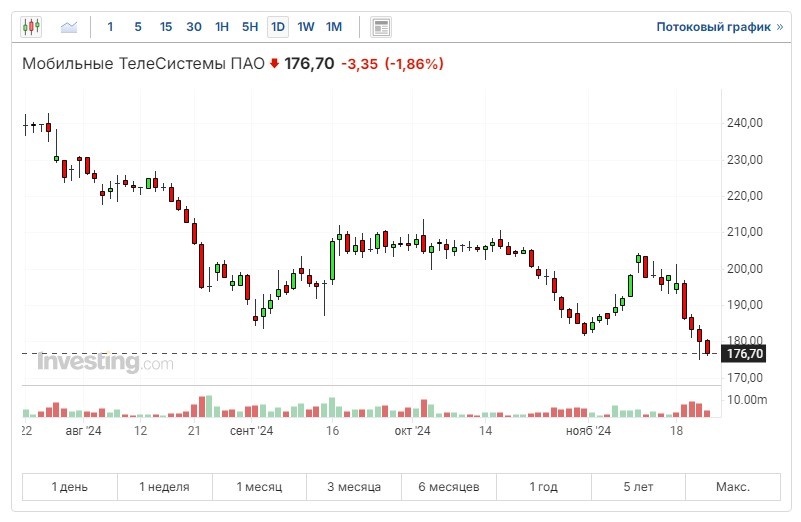
Task: Select the 1W interval
Action: (305, 27)
